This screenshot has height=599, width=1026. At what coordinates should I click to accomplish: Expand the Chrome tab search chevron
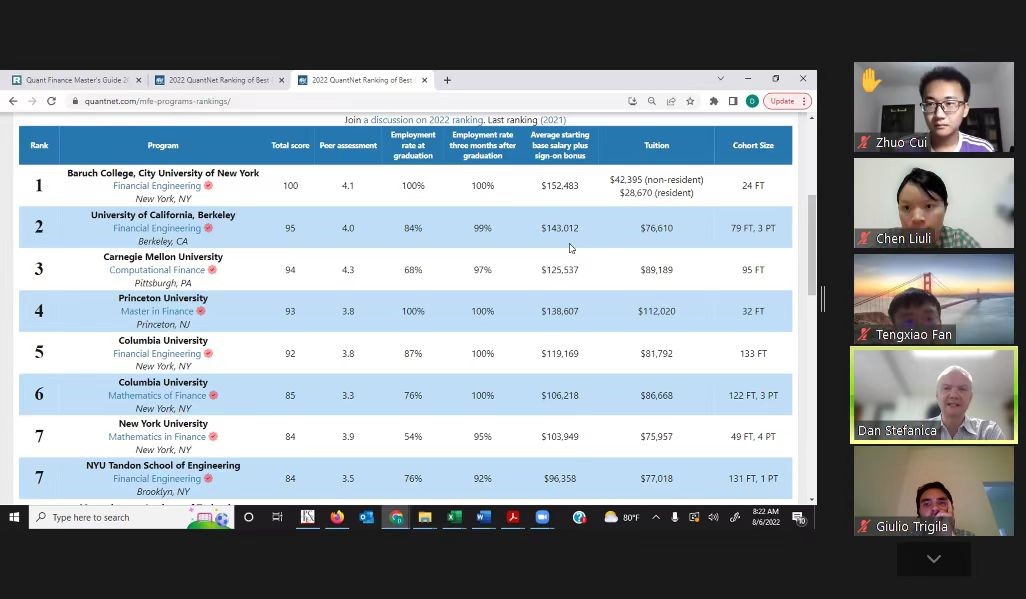[720, 79]
